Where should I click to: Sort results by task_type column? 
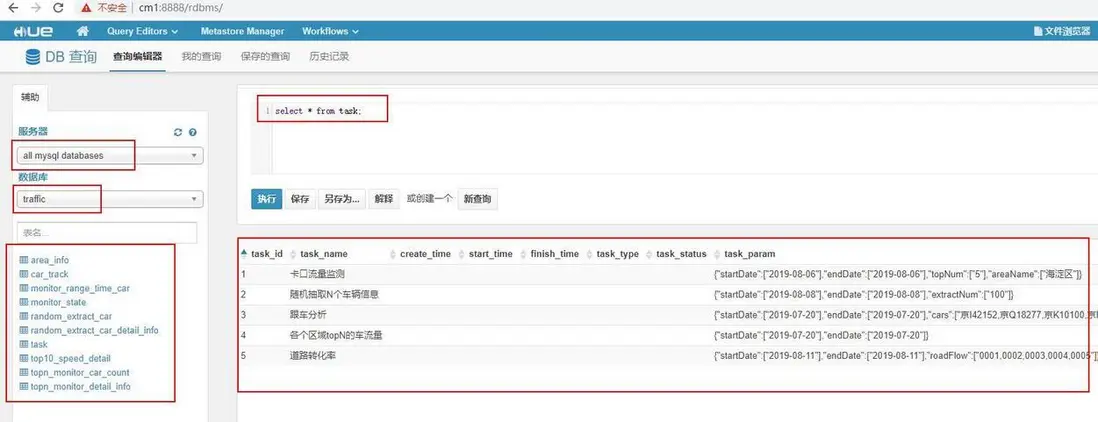[x=618, y=254]
